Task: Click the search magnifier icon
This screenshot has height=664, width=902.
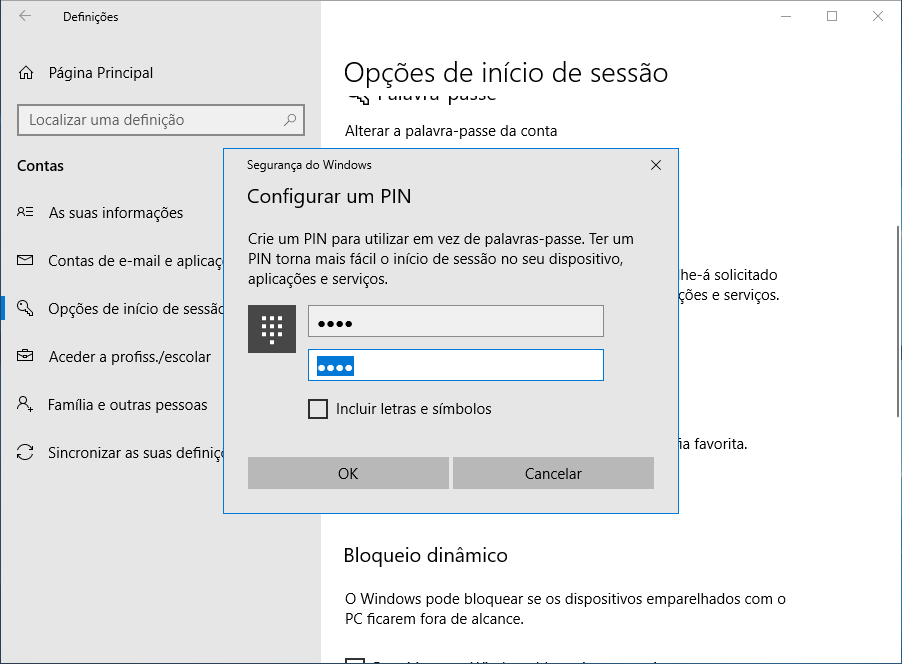Action: point(290,120)
